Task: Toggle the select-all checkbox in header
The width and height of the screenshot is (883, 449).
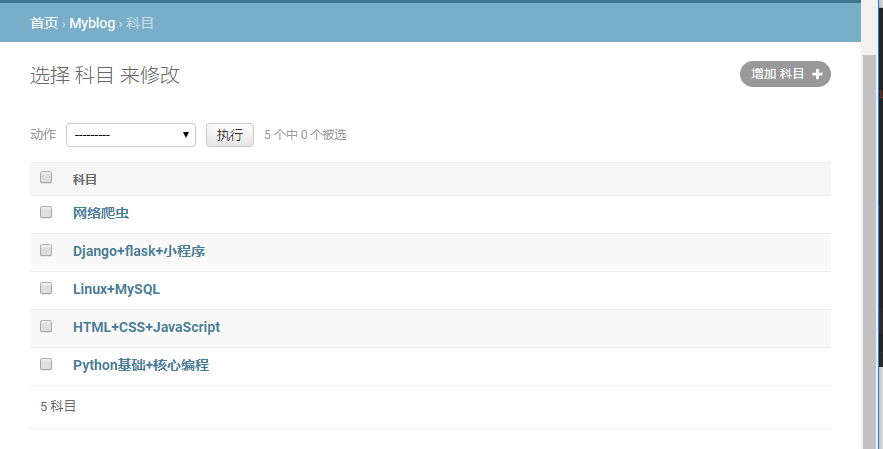Action: click(46, 177)
